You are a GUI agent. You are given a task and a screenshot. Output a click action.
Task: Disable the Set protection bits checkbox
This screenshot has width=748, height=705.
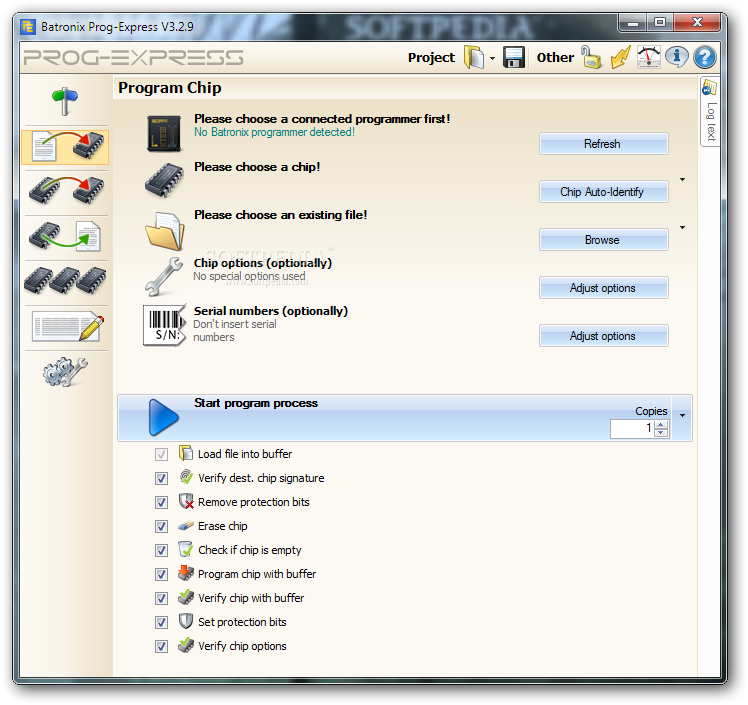point(161,622)
